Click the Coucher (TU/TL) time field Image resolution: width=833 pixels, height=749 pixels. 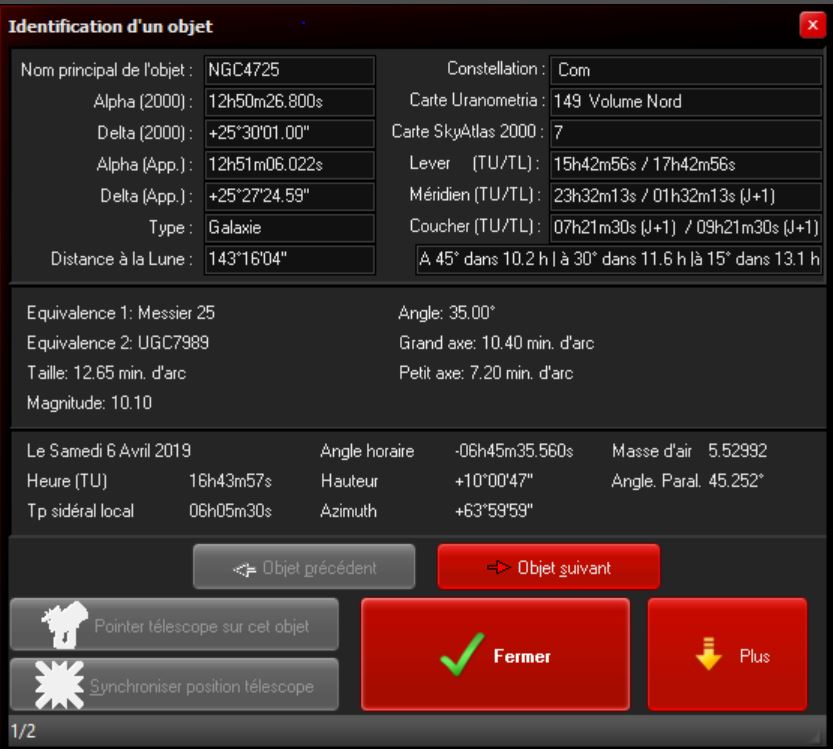coord(685,227)
